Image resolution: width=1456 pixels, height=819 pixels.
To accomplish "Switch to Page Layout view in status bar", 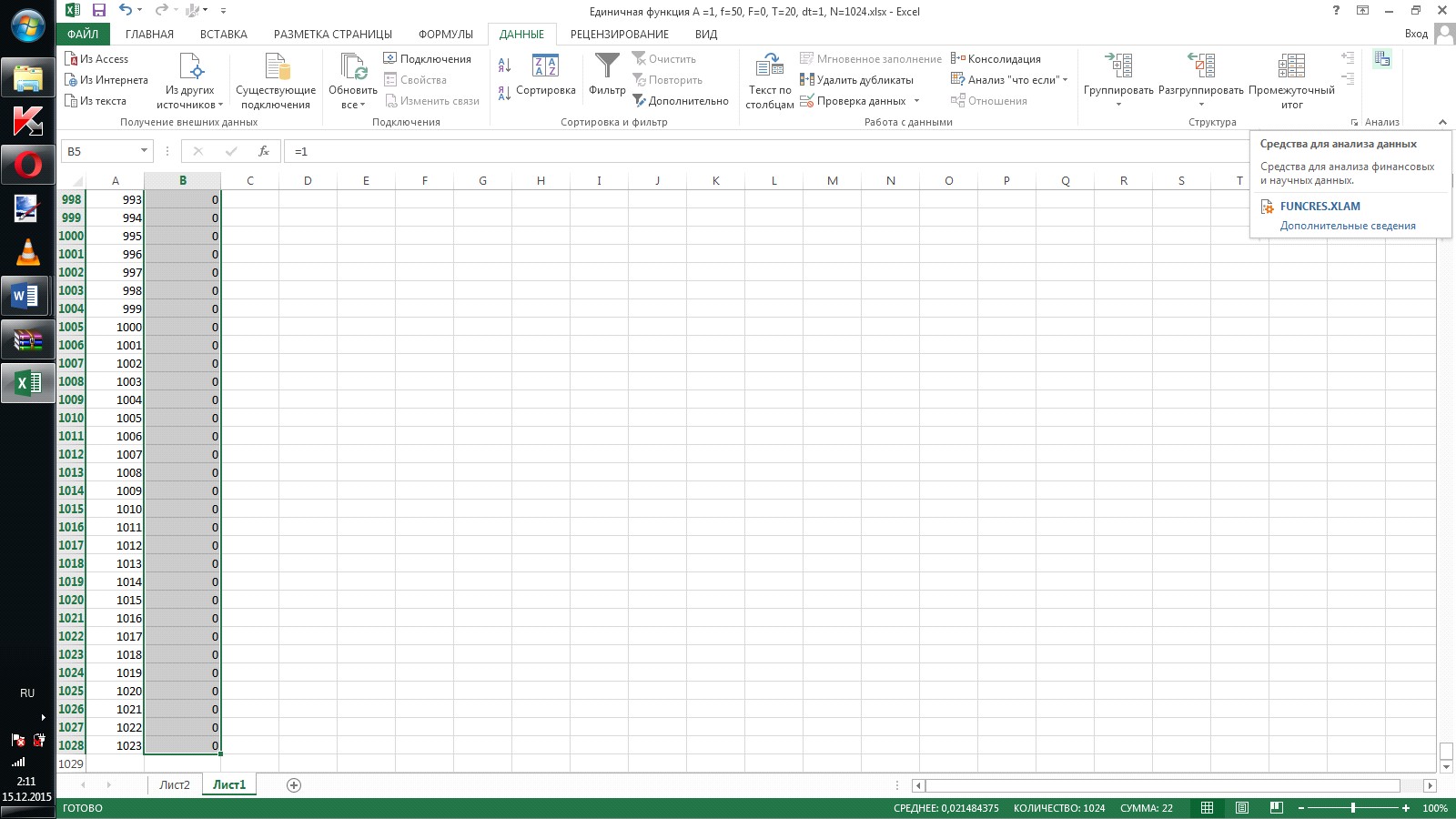I will click(x=1242, y=808).
